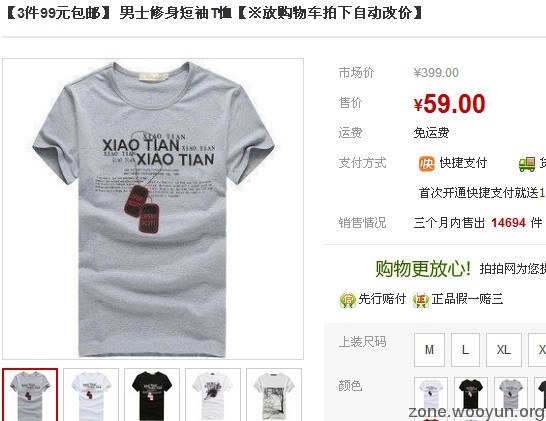The height and width of the screenshot is (421, 546).
Task: Click the 14694 units sold number
Action: [x=508, y=223]
